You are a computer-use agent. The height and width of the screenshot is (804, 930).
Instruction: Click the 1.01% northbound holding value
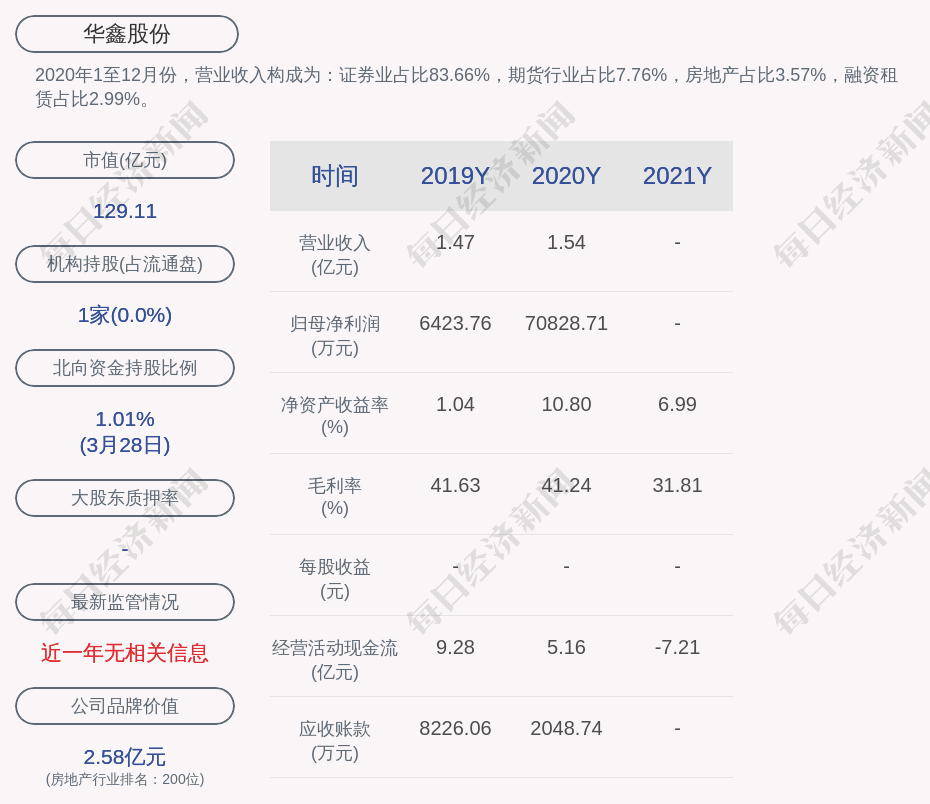point(125,419)
